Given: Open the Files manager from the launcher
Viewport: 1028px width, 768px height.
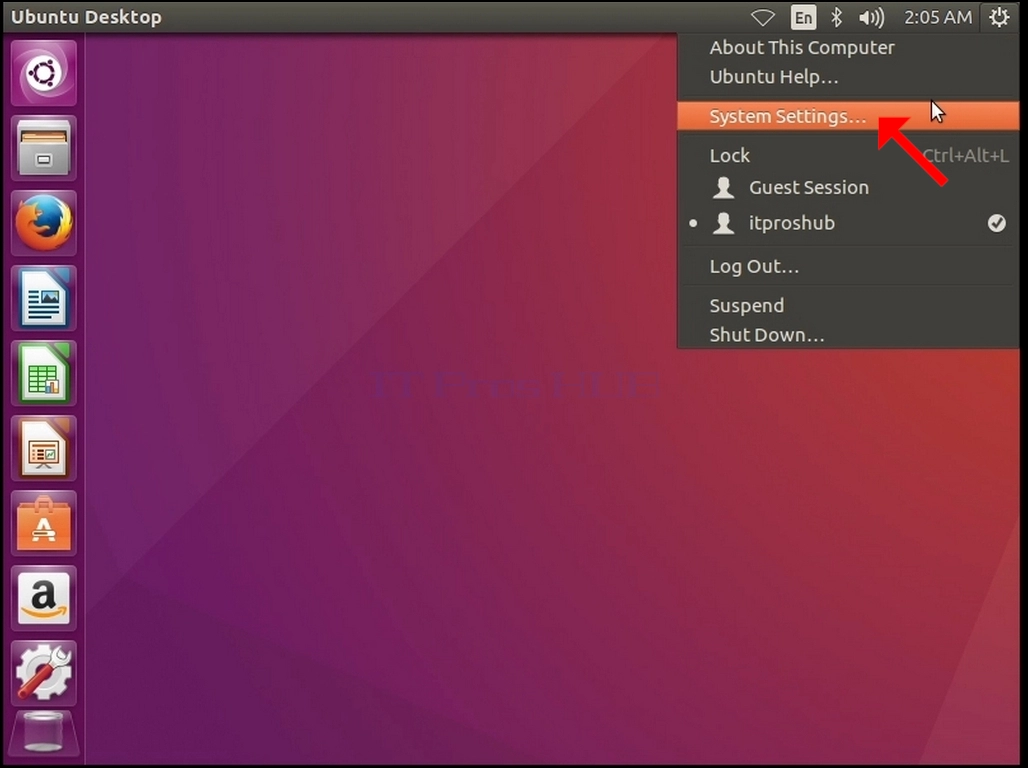Looking at the screenshot, I should pos(44,148).
